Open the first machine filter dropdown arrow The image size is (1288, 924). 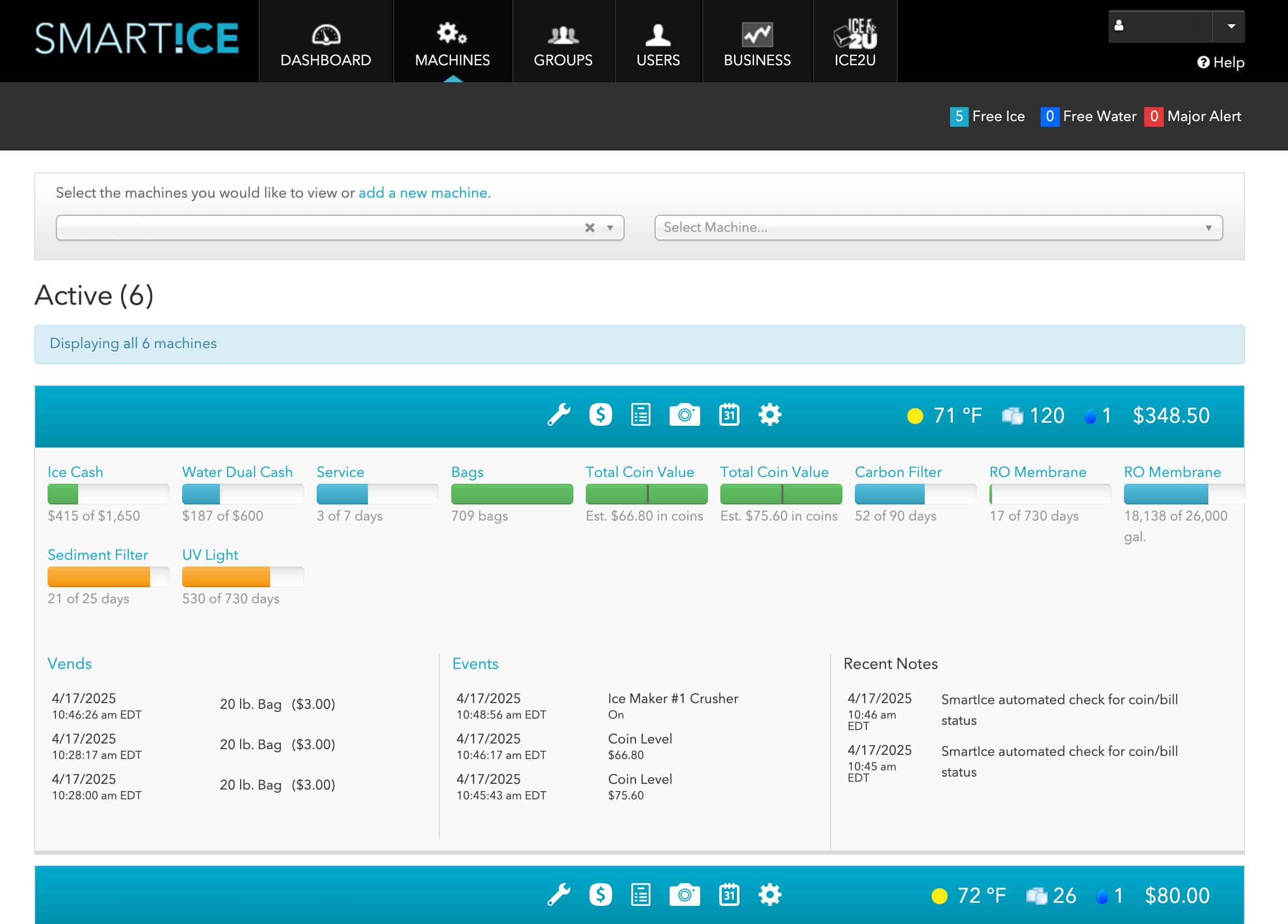point(611,227)
